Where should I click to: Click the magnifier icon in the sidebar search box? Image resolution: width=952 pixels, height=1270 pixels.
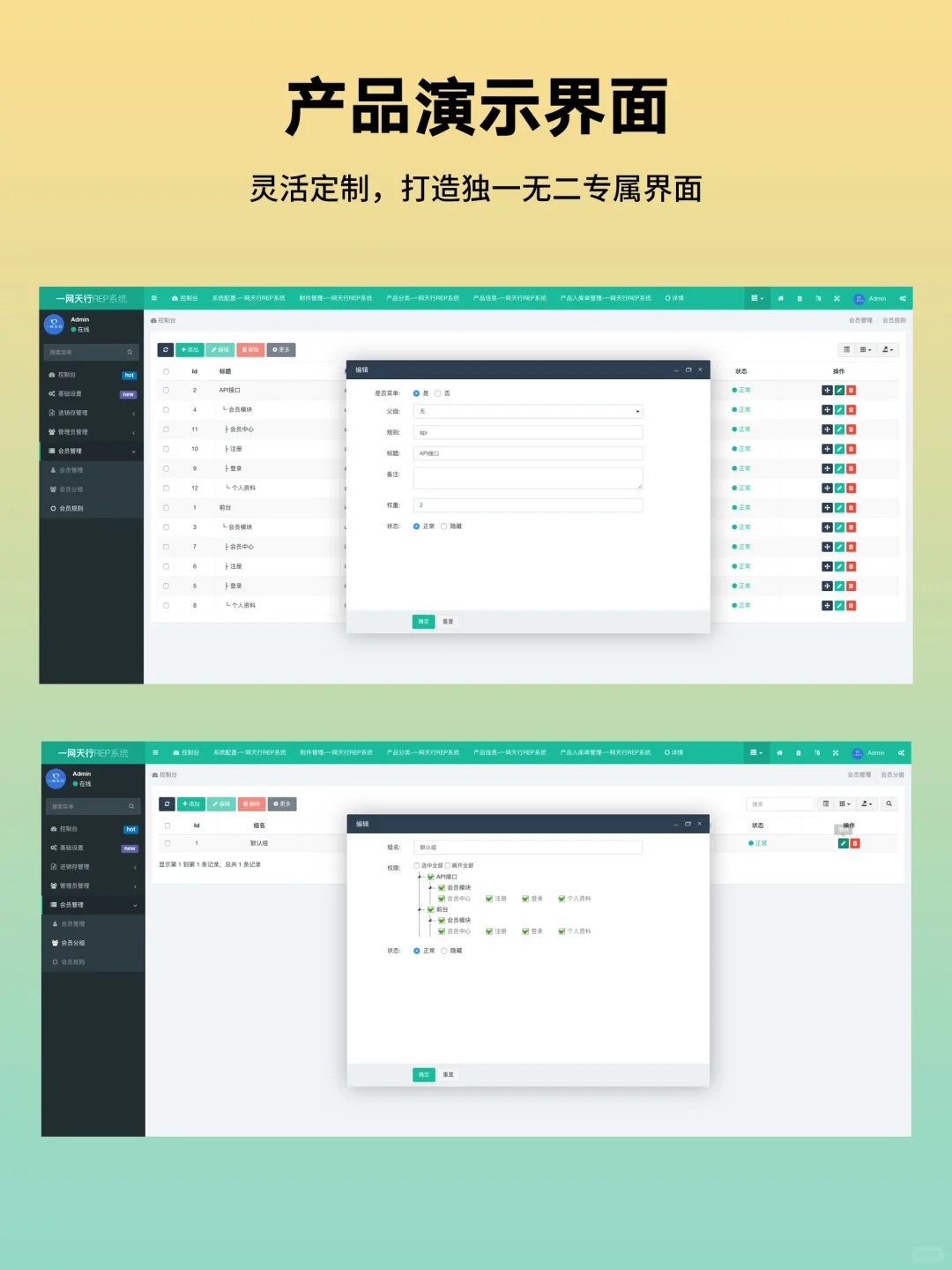[130, 352]
